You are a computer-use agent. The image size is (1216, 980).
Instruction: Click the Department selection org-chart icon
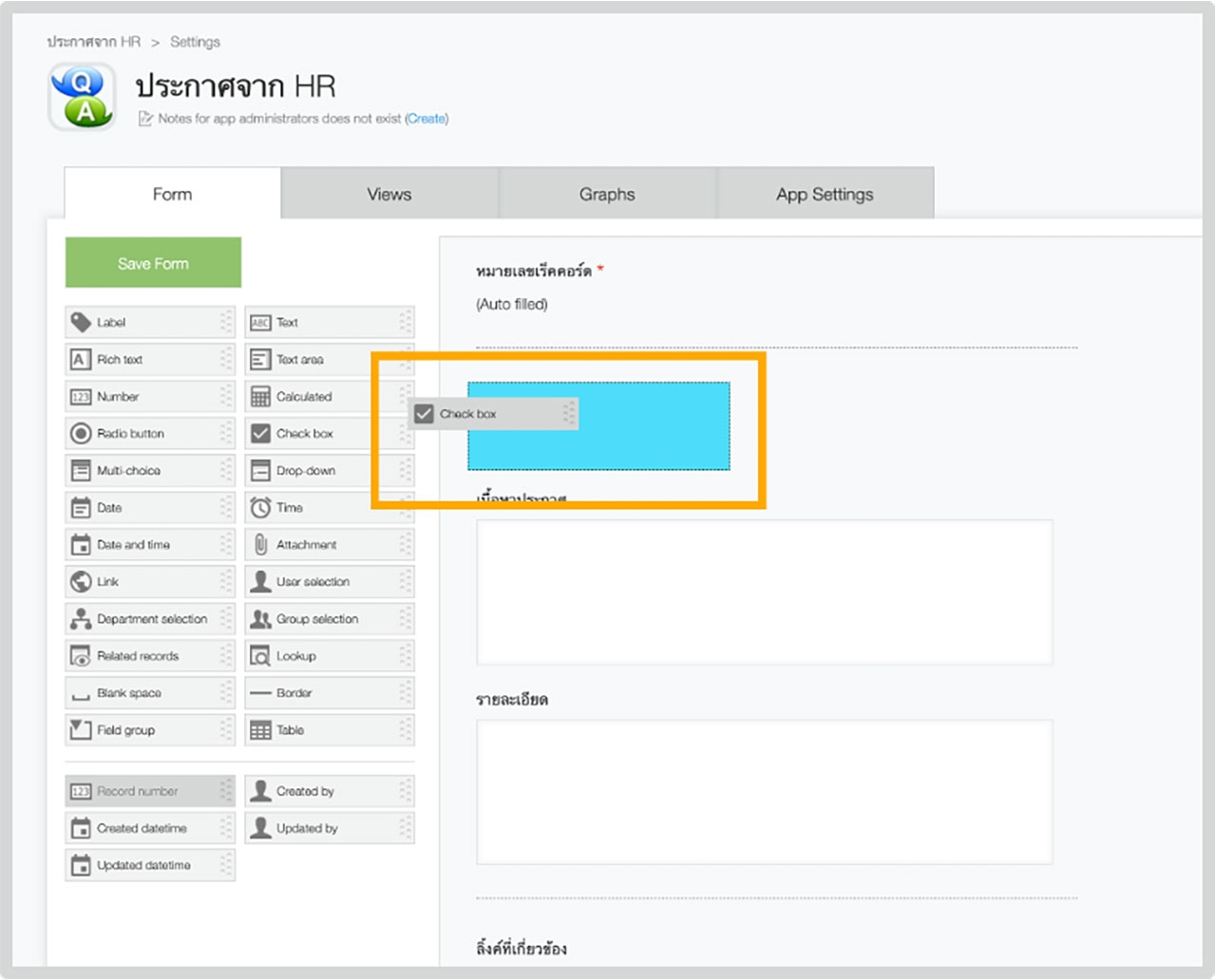point(81,619)
